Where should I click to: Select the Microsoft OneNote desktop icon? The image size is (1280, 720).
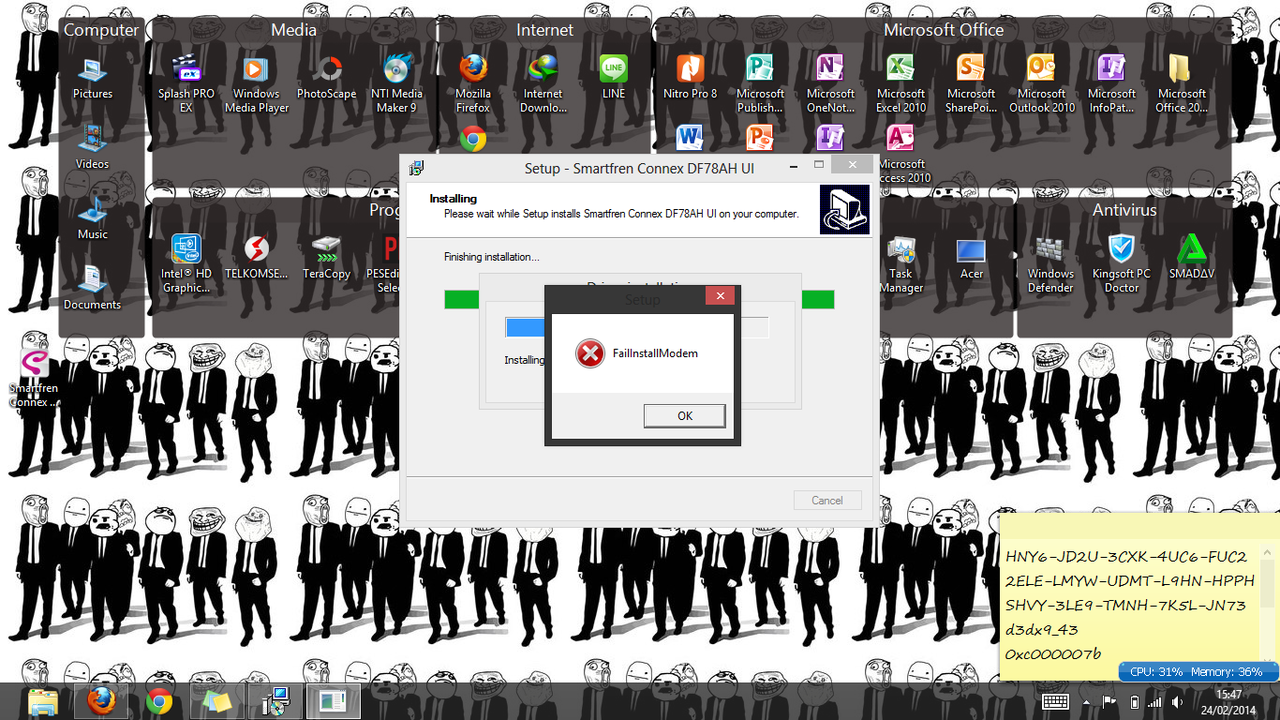[x=830, y=84]
